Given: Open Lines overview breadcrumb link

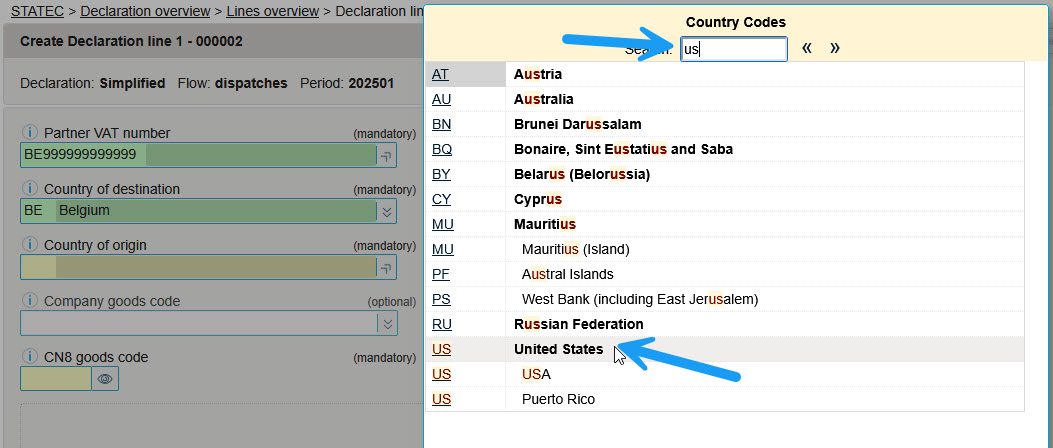Looking at the screenshot, I should click(272, 12).
